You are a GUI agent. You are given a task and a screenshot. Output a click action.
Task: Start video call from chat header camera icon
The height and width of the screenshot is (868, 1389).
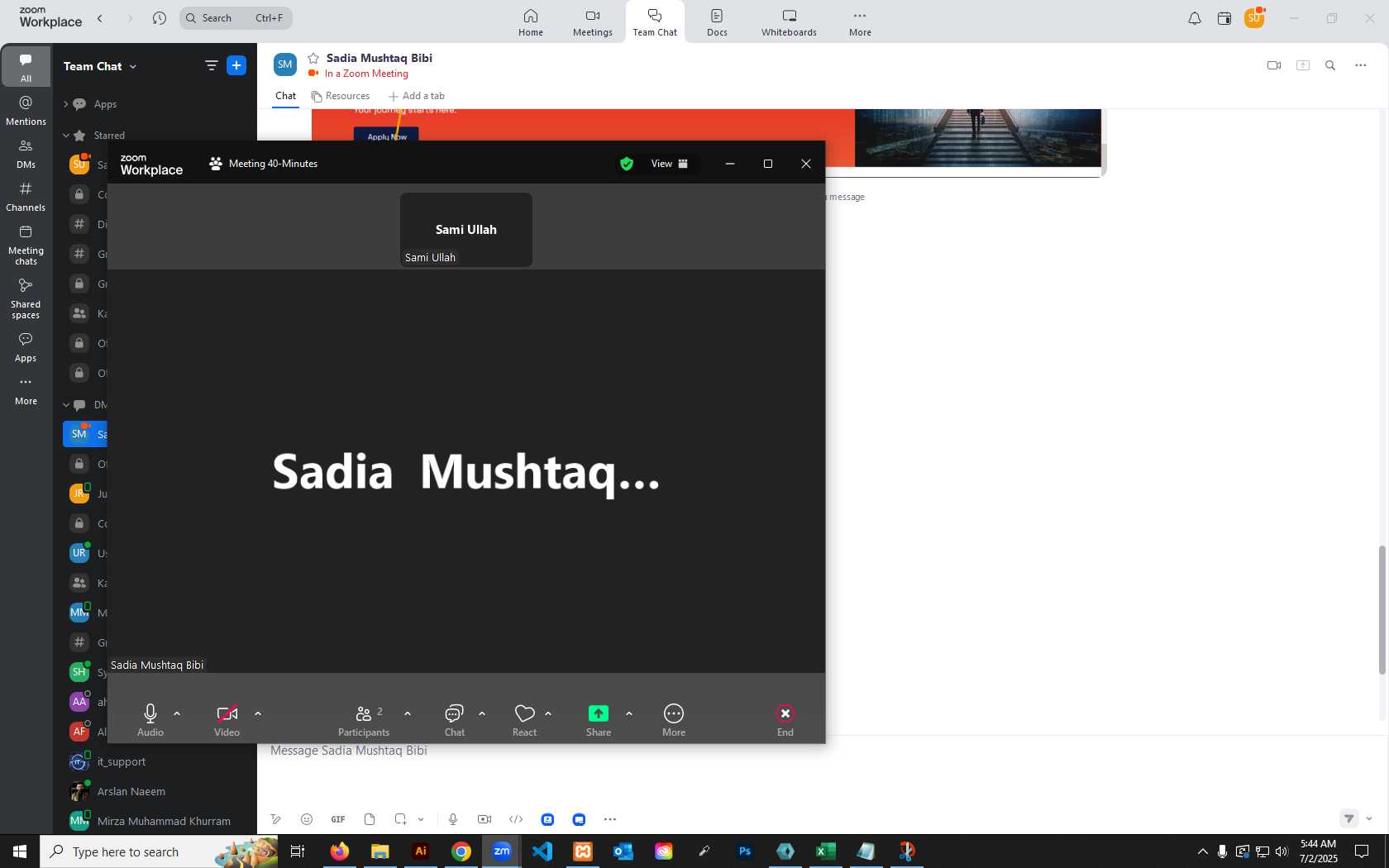pos(1274,65)
